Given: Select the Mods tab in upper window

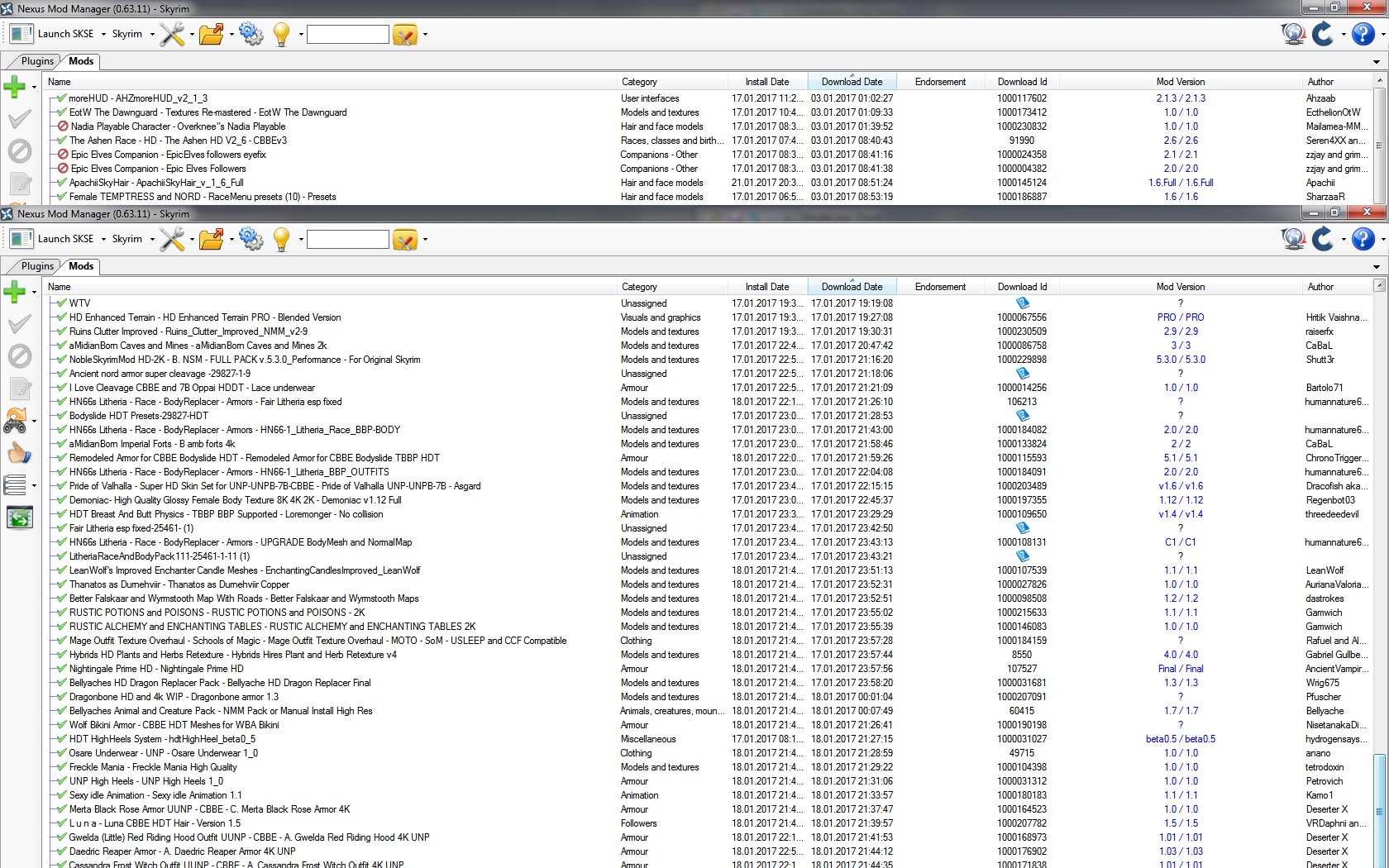Looking at the screenshot, I should (81, 61).
